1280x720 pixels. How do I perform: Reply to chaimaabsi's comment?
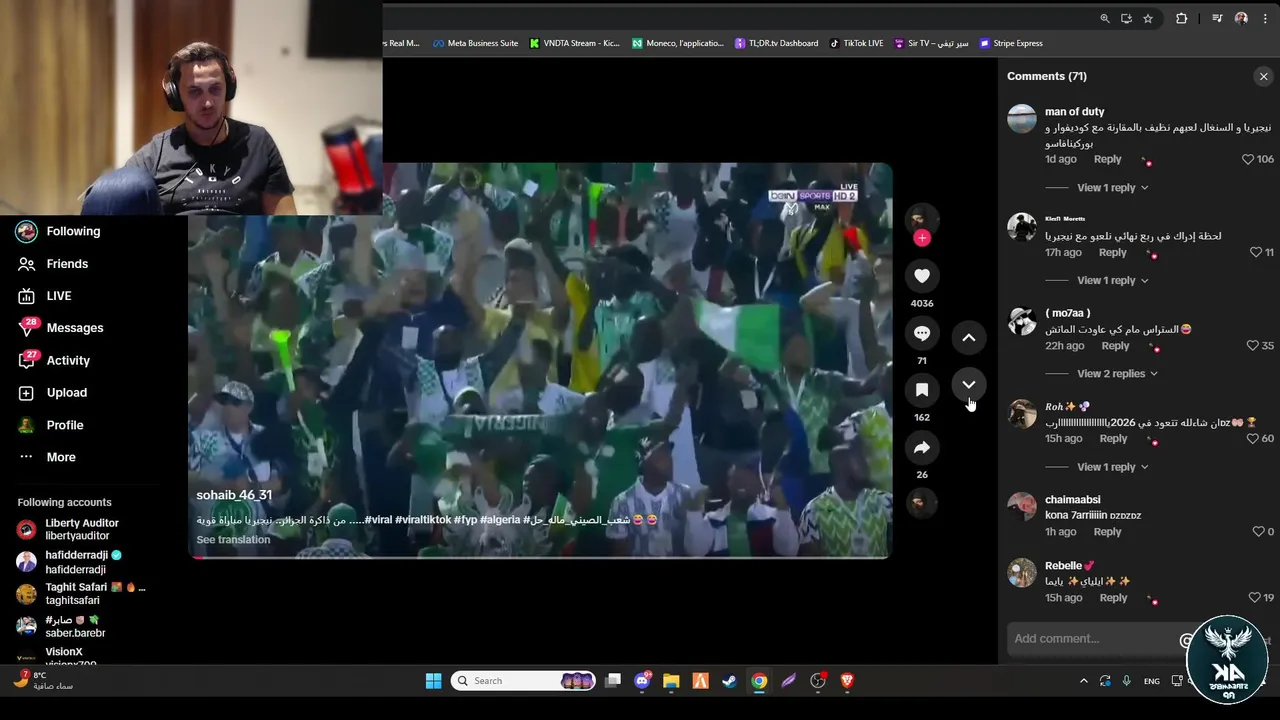coord(1107,532)
